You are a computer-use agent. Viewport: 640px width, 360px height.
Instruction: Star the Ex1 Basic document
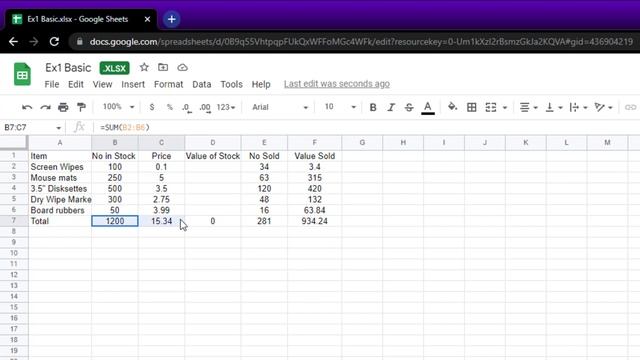144,67
